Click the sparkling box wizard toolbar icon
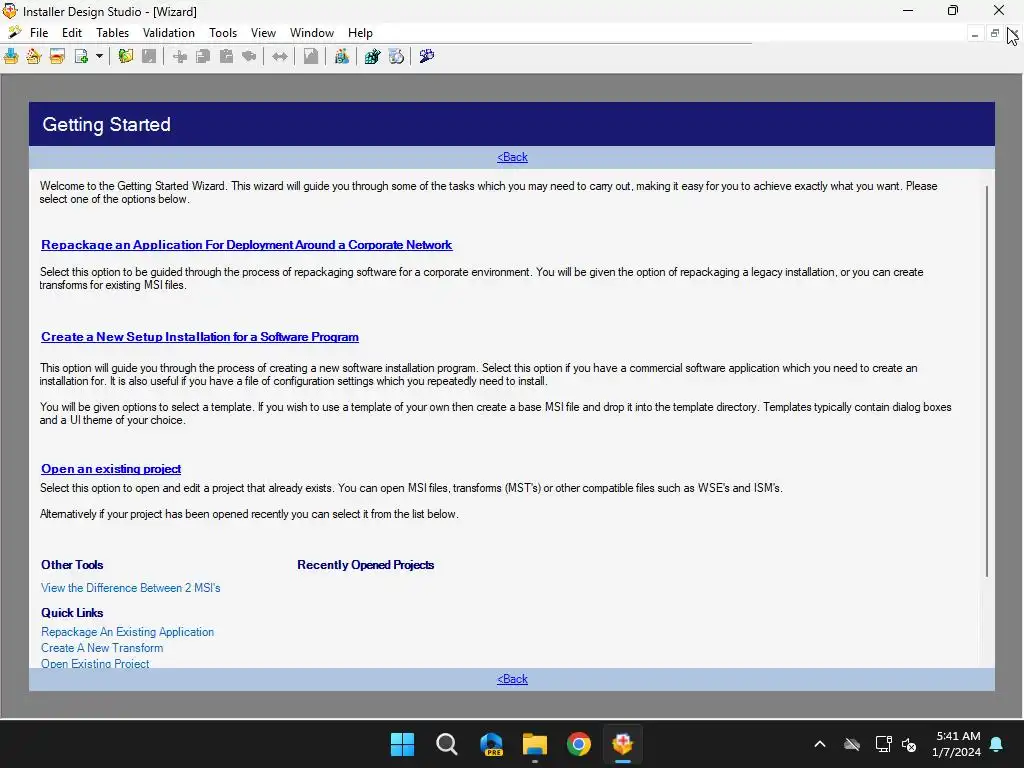 point(34,57)
